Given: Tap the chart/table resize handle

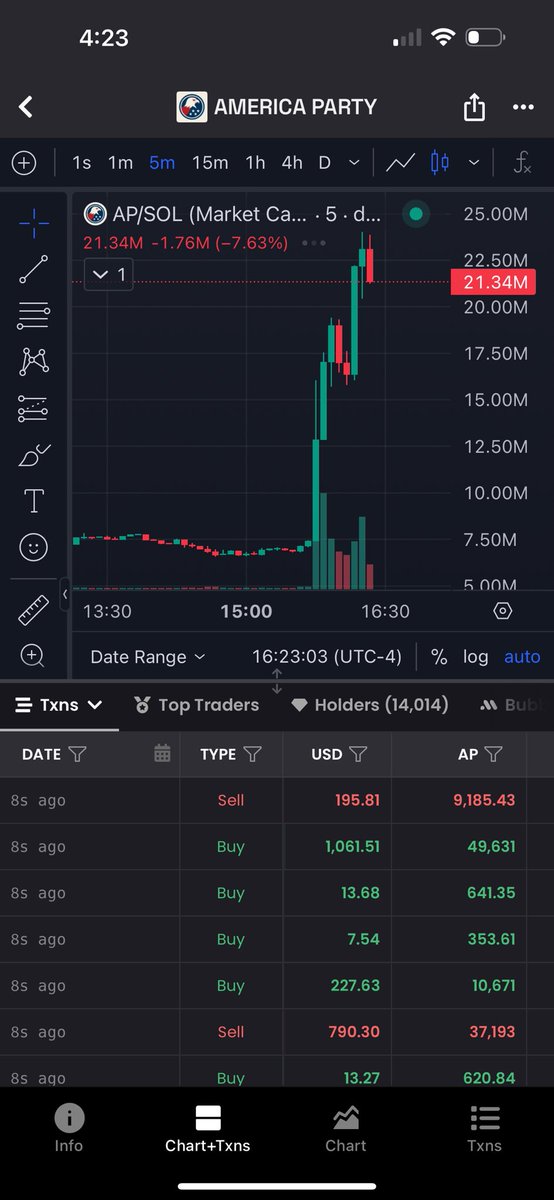Looking at the screenshot, I should click(x=277, y=682).
